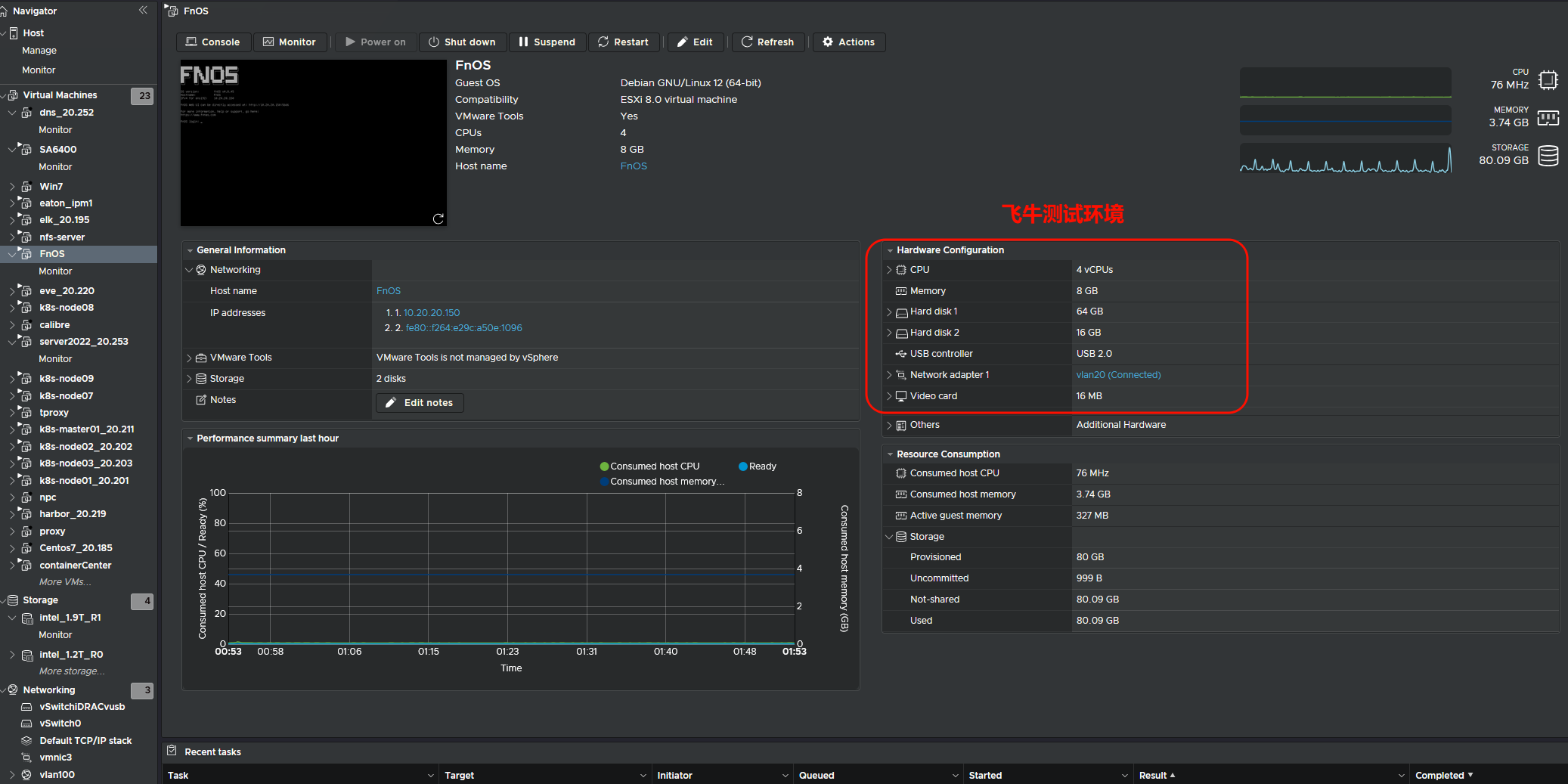Toggle the Consumed host CPU legend
This screenshot has width=1568, height=784.
pyautogui.click(x=649, y=466)
